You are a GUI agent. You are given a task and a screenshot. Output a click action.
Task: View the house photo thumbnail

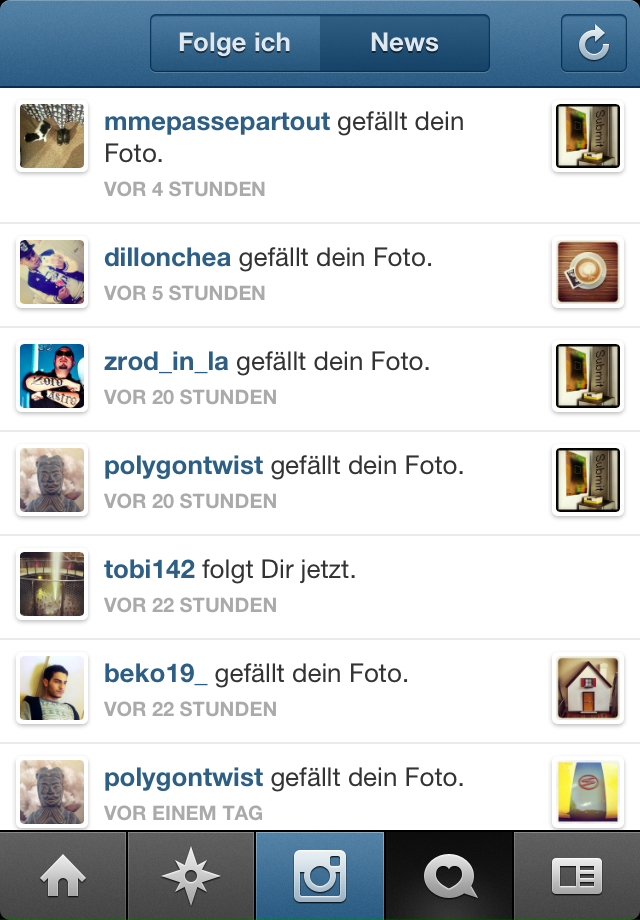[588, 688]
